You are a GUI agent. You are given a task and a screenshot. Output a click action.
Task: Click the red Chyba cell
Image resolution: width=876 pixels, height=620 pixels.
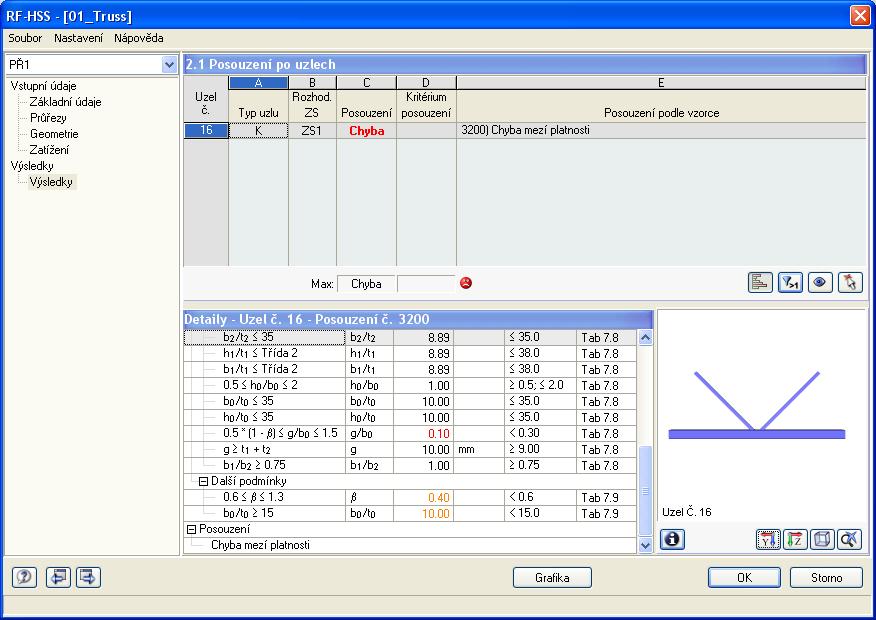[x=366, y=130]
